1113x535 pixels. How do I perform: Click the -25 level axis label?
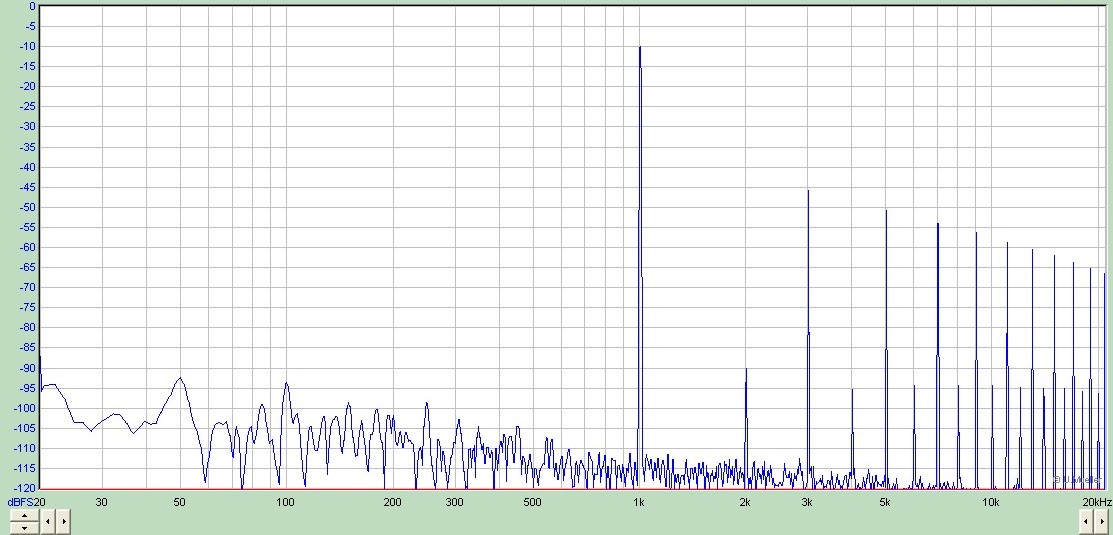click(27, 107)
